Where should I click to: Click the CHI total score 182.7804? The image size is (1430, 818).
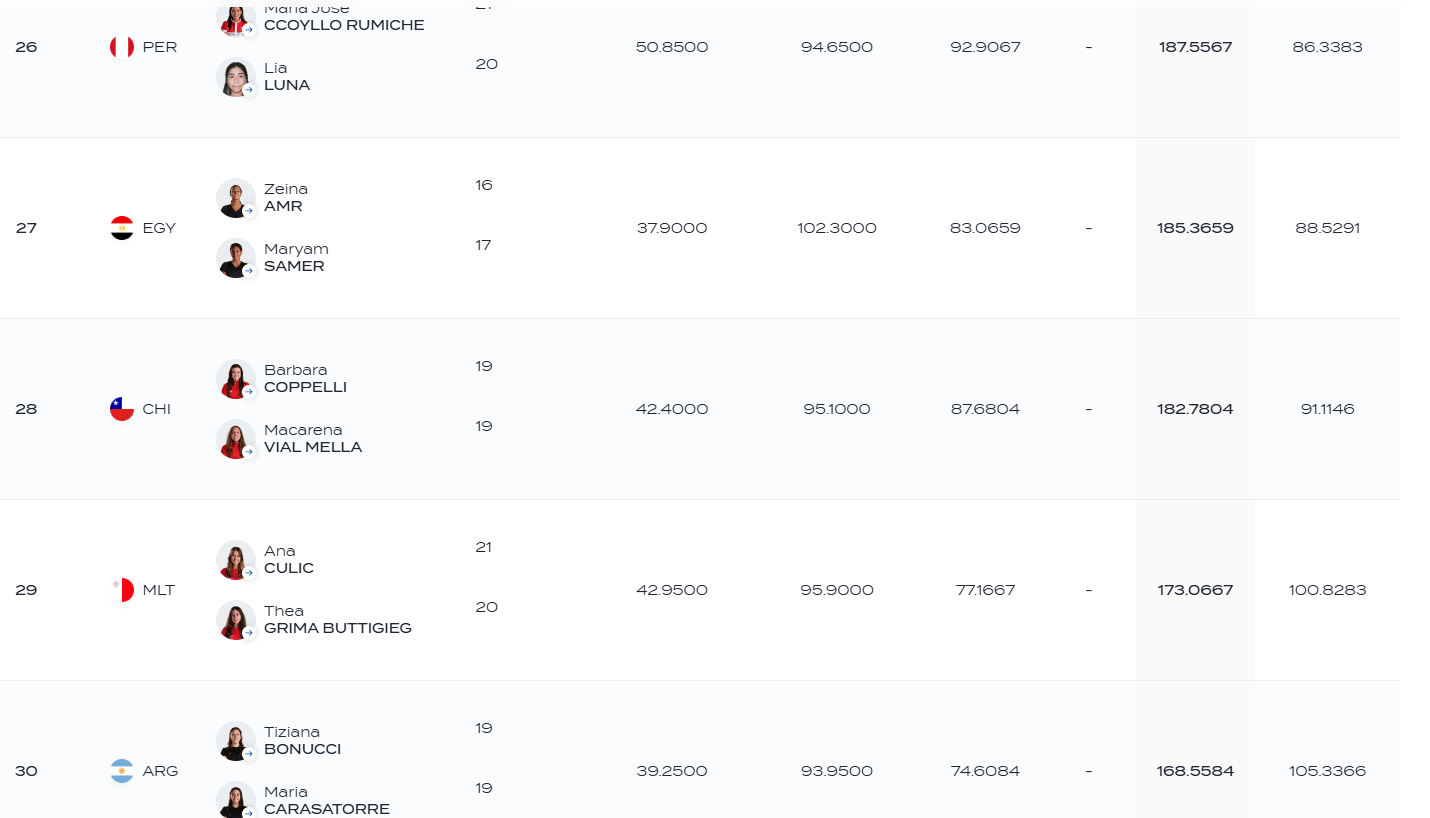1195,409
